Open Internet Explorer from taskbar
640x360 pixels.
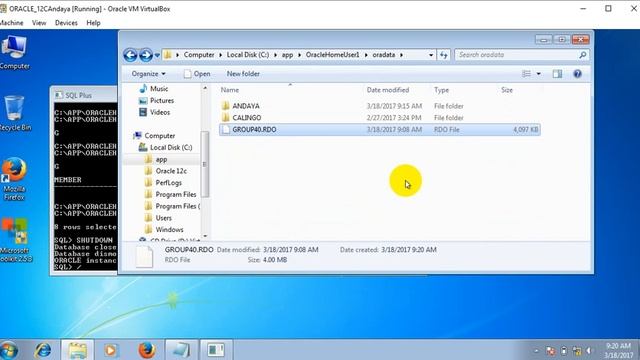pos(43,350)
